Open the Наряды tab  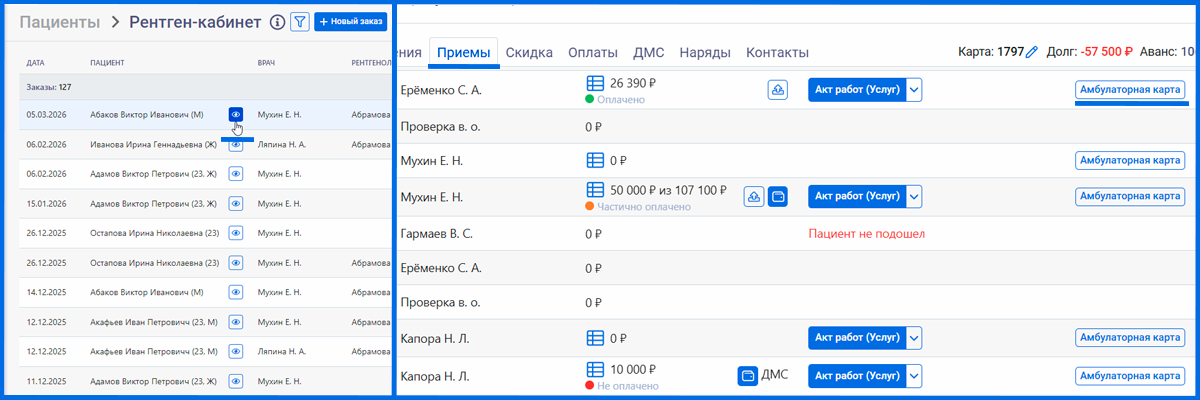click(x=704, y=52)
